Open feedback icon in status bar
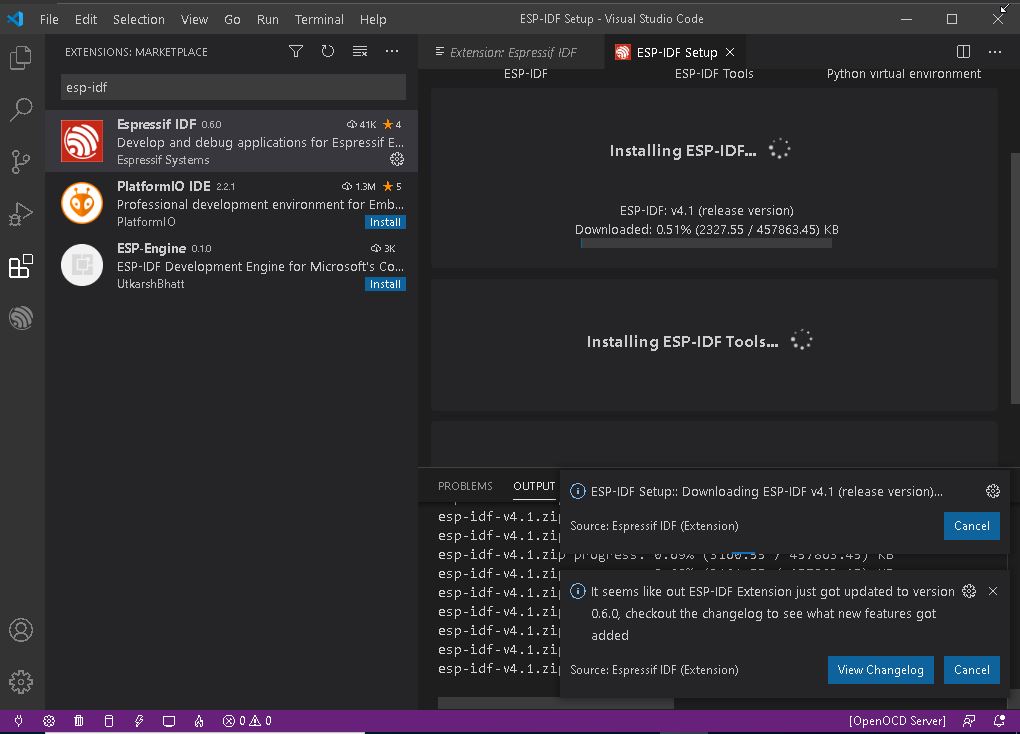This screenshot has height=734, width=1020. tap(969, 720)
